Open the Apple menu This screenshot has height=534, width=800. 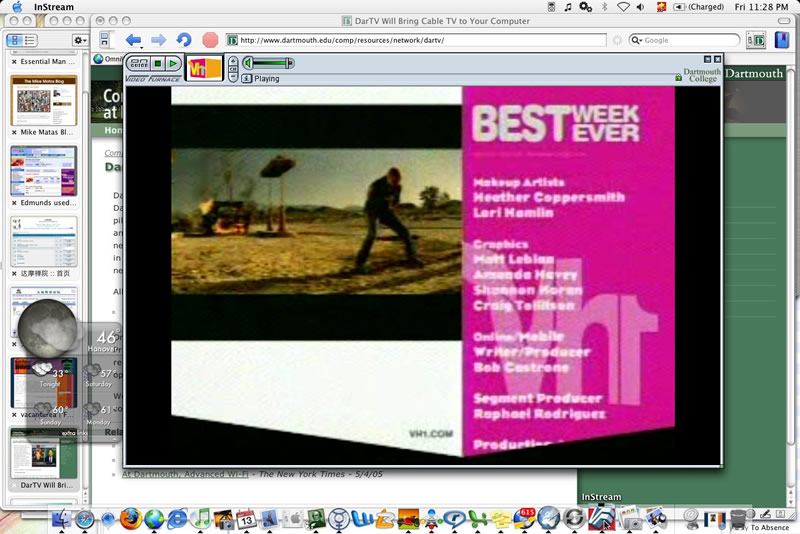point(17,7)
